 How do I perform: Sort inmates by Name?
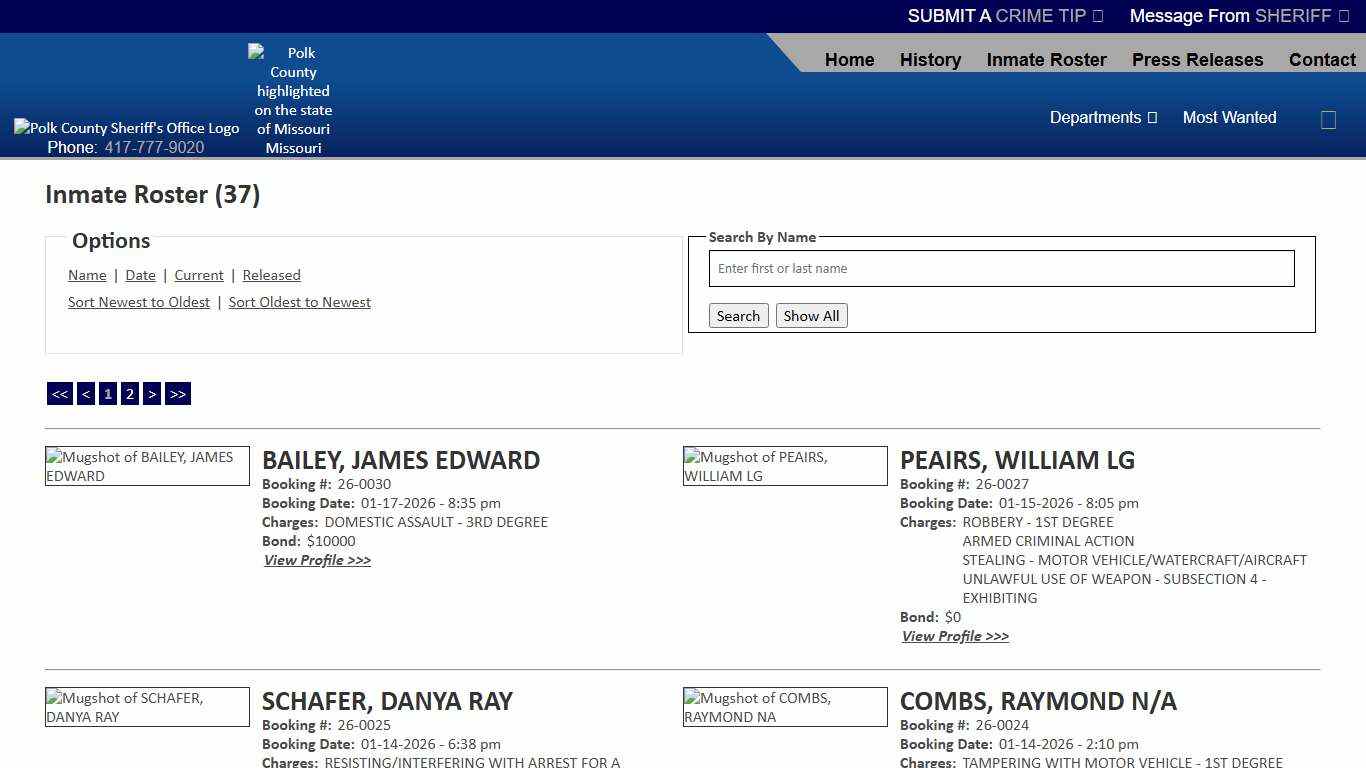(87, 275)
